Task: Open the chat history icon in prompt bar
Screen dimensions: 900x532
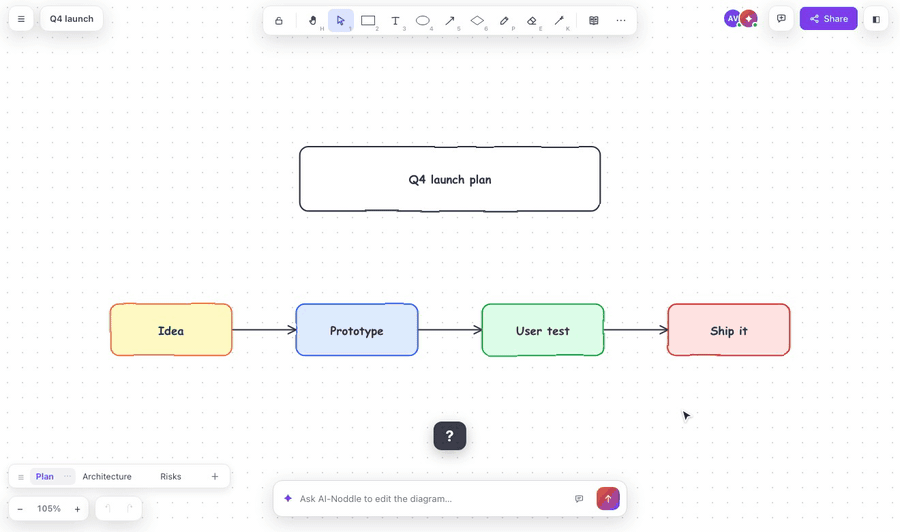Action: coord(579,499)
